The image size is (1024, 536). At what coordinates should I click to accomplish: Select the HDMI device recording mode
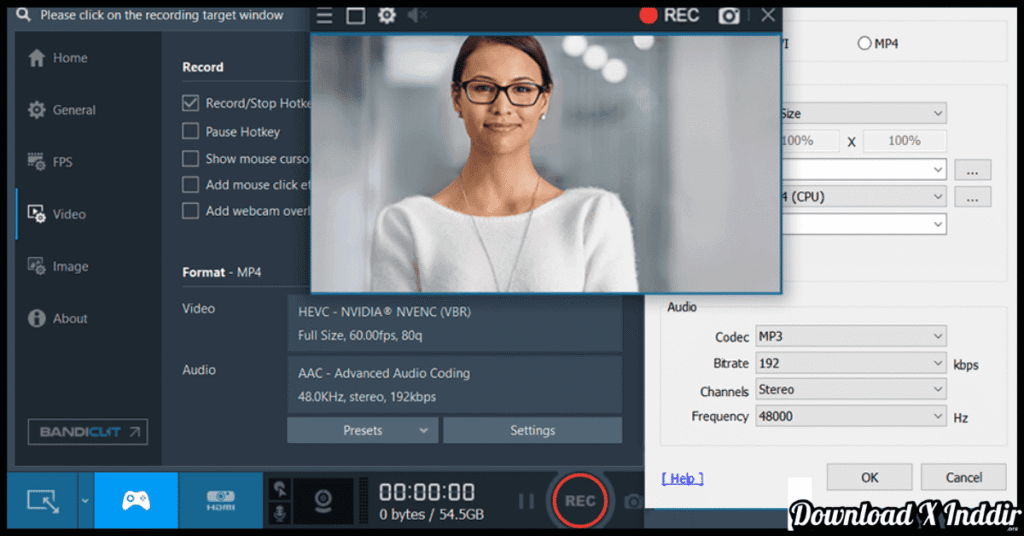(220, 500)
